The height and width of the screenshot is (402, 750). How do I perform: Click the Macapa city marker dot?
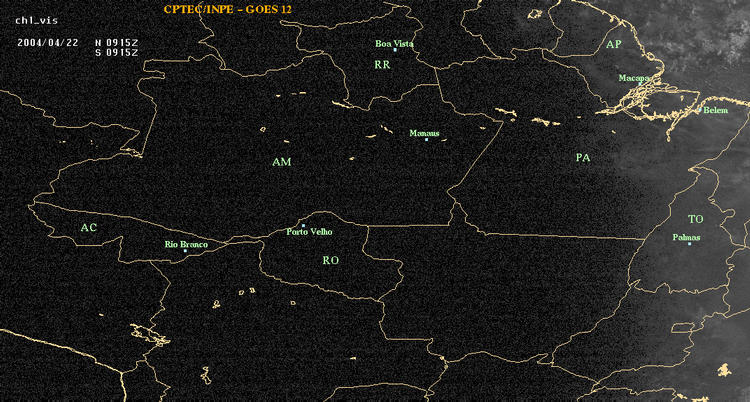point(640,83)
